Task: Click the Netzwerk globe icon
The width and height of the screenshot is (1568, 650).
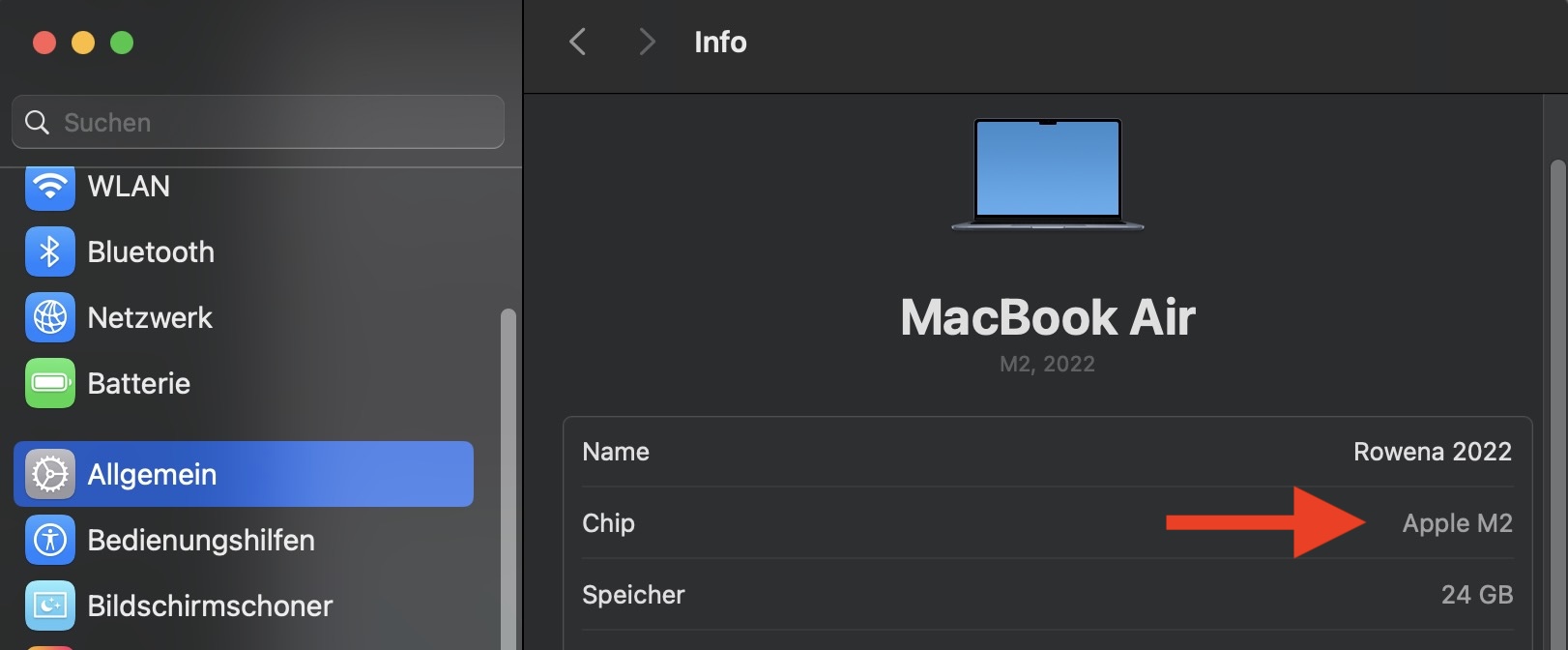Action: (49, 317)
